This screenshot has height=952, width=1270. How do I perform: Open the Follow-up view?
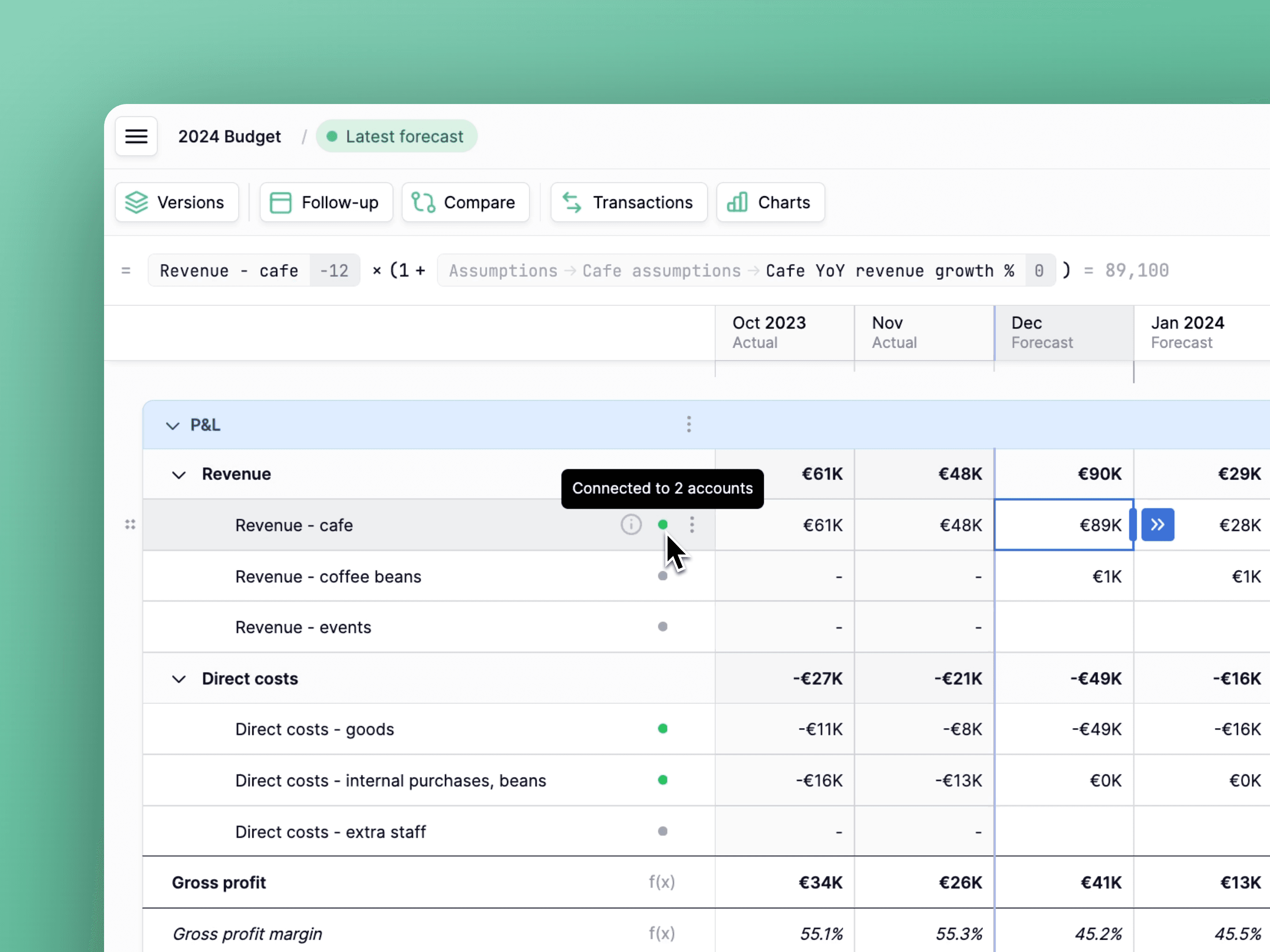(x=326, y=202)
